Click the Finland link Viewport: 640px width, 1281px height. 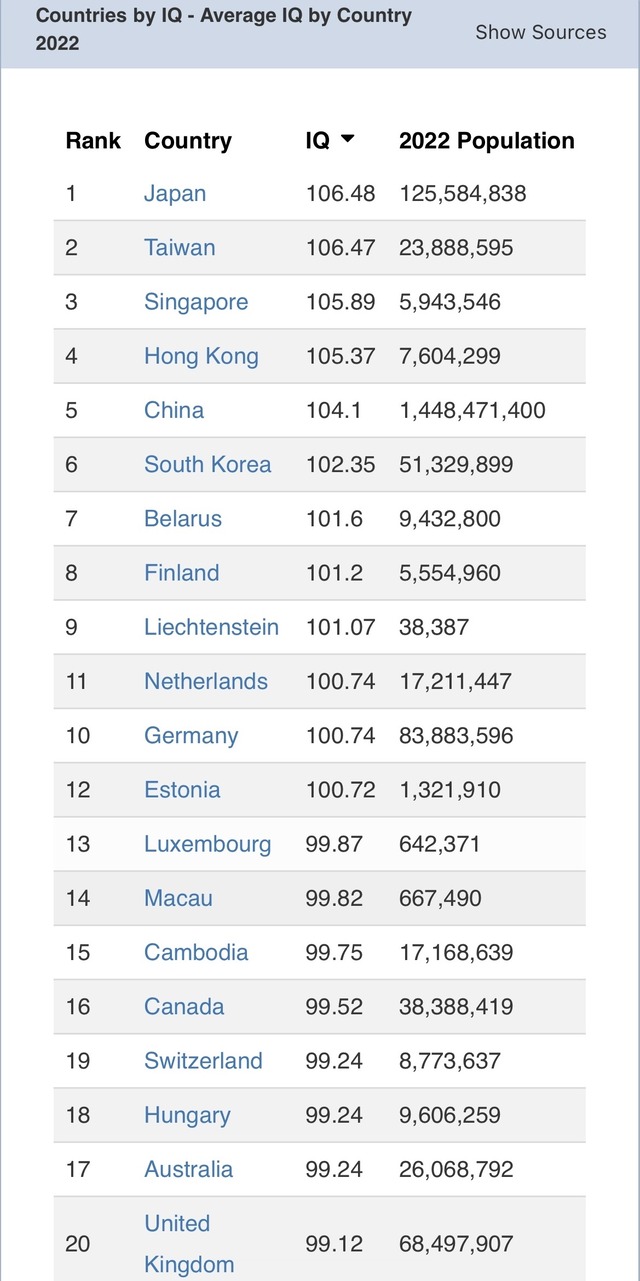click(x=181, y=573)
